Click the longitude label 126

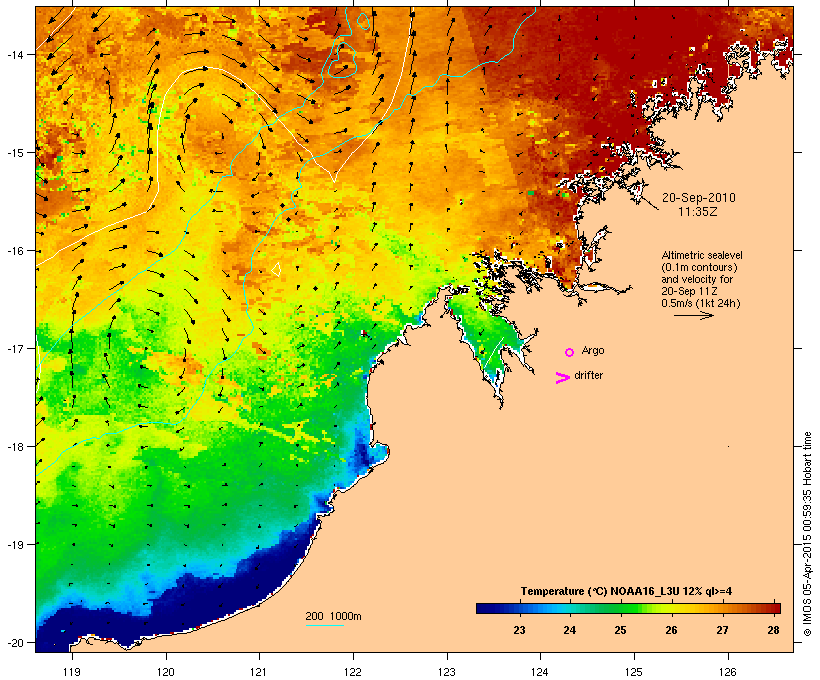click(x=727, y=672)
